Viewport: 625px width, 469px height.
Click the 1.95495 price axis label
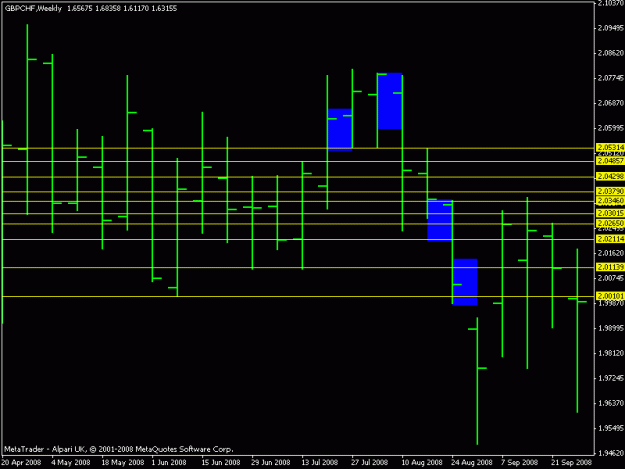[x=611, y=428]
